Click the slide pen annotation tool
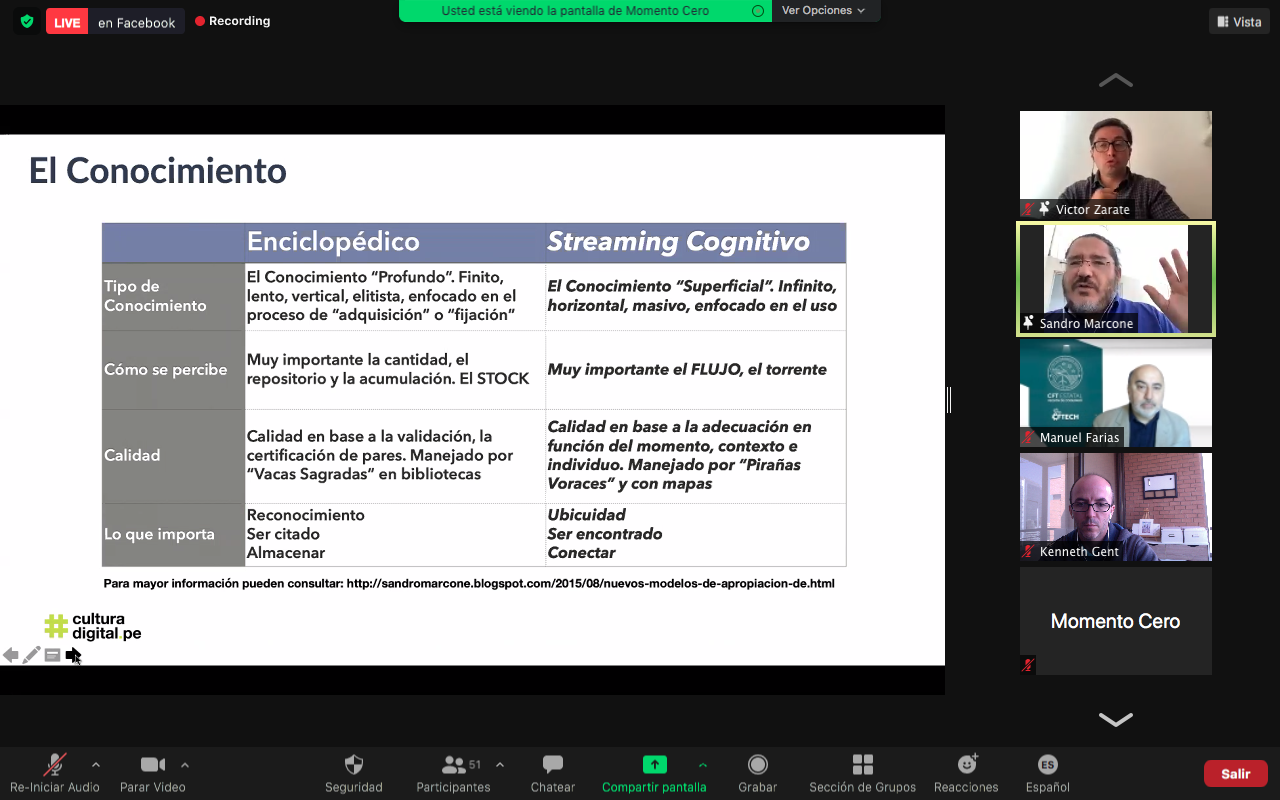This screenshot has width=1280, height=800. [32, 655]
